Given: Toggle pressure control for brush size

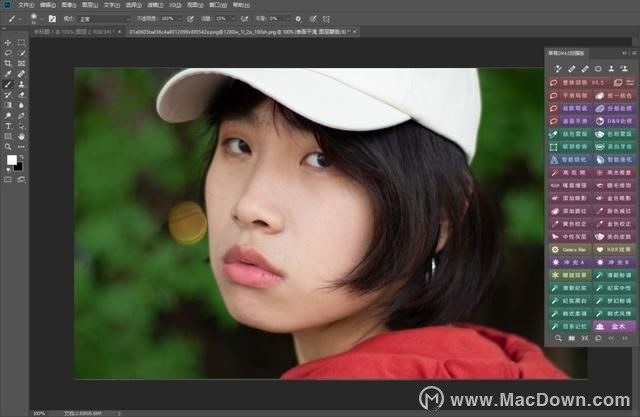Looking at the screenshot, I should [x=313, y=19].
